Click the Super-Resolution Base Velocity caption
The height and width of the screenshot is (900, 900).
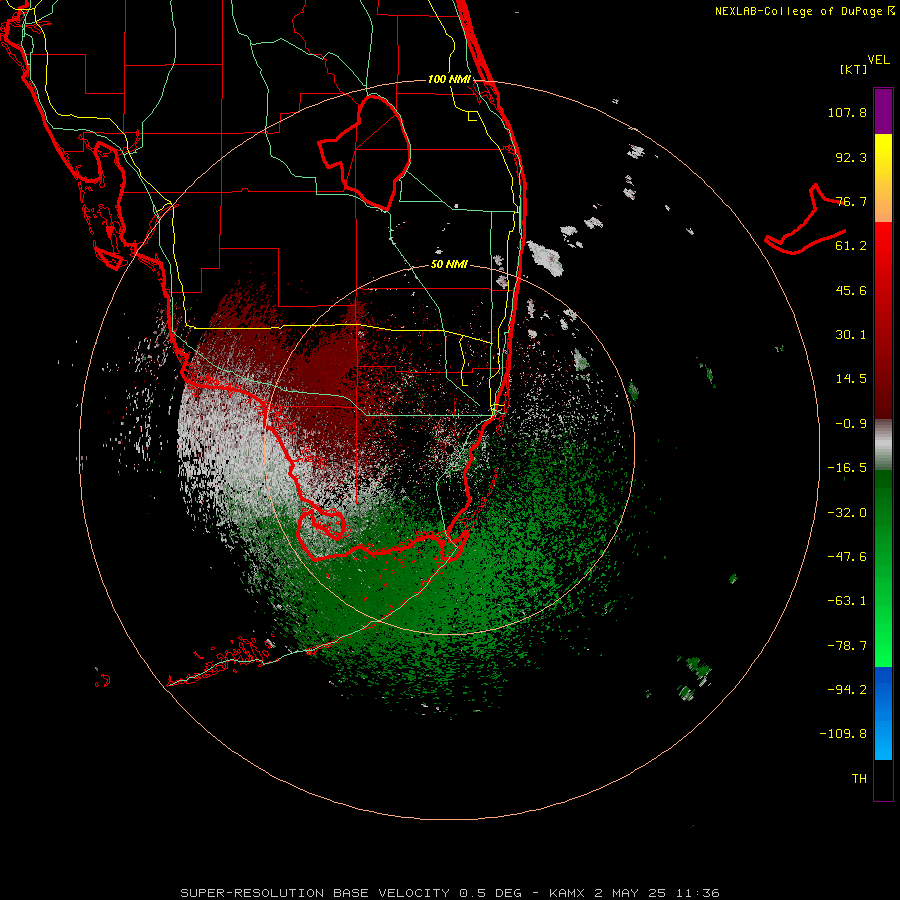click(x=449, y=893)
